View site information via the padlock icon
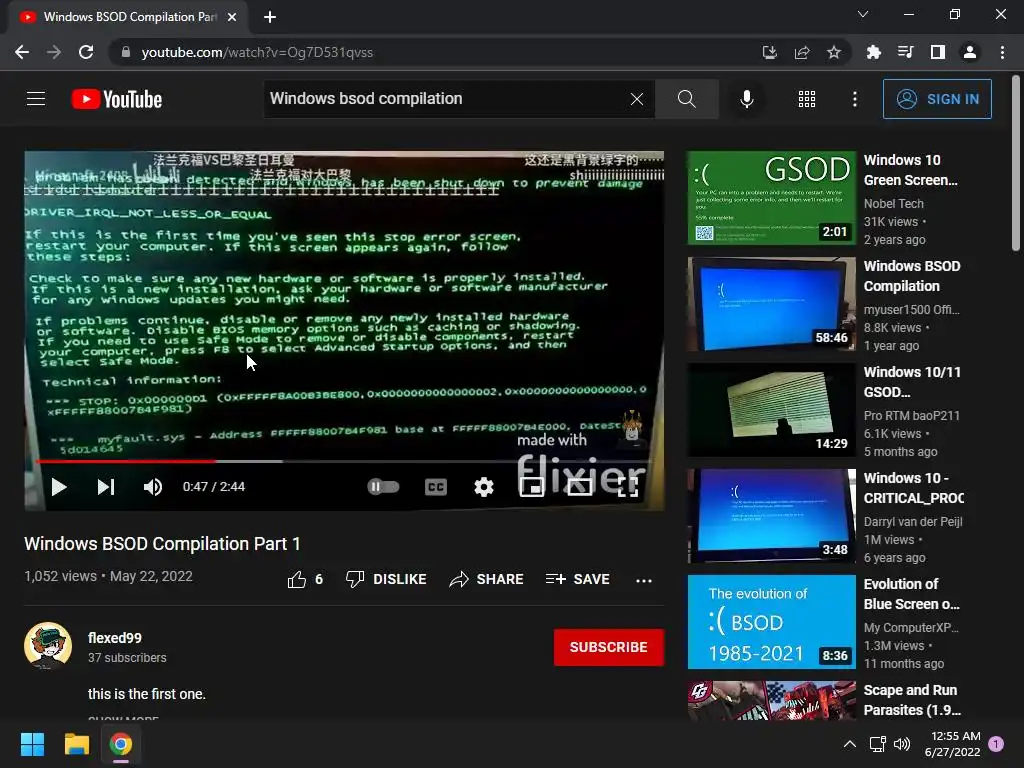1024x768 pixels. (x=126, y=52)
